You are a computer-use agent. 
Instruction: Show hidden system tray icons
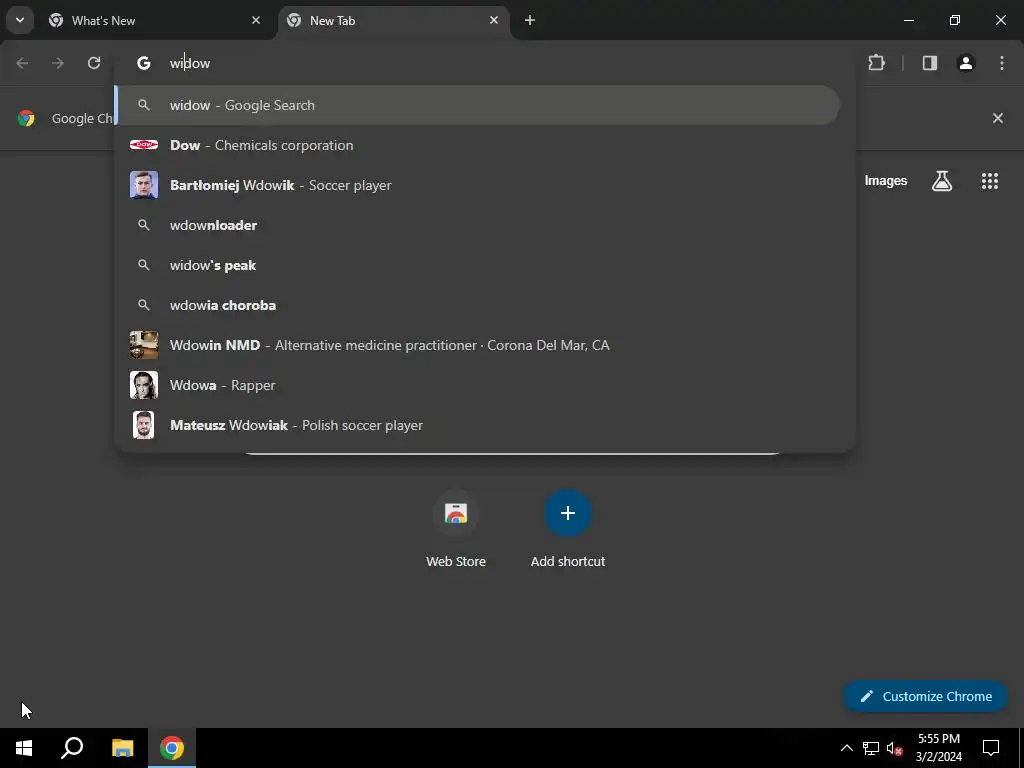846,748
